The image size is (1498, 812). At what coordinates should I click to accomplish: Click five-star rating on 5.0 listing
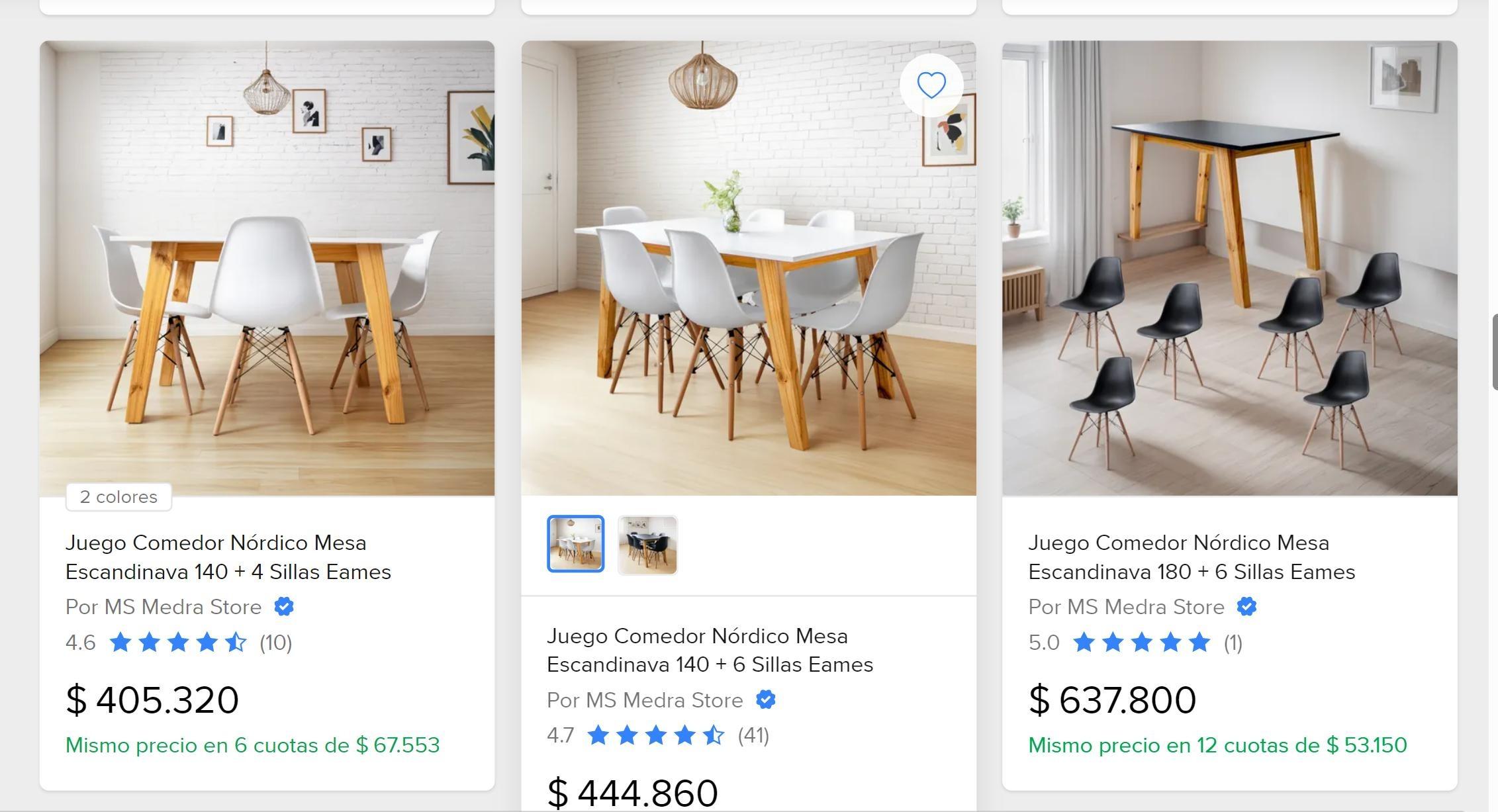[1141, 643]
